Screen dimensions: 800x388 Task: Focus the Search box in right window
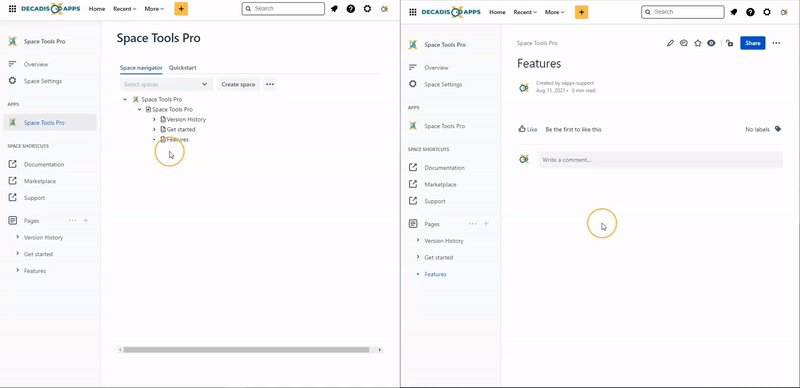click(683, 12)
